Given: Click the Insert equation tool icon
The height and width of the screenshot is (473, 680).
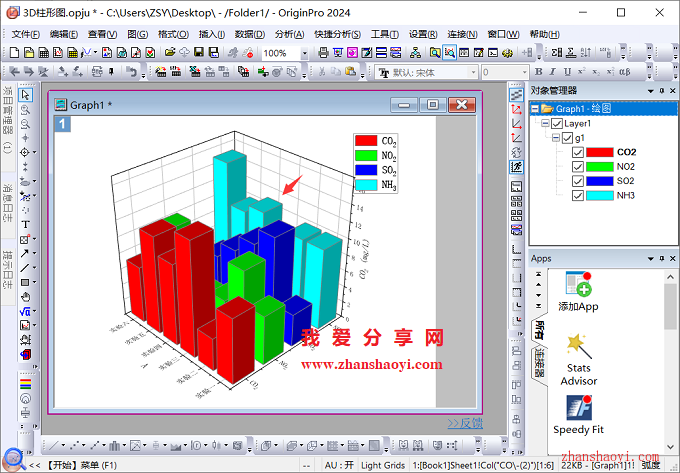Looking at the screenshot, I should 25,311.
